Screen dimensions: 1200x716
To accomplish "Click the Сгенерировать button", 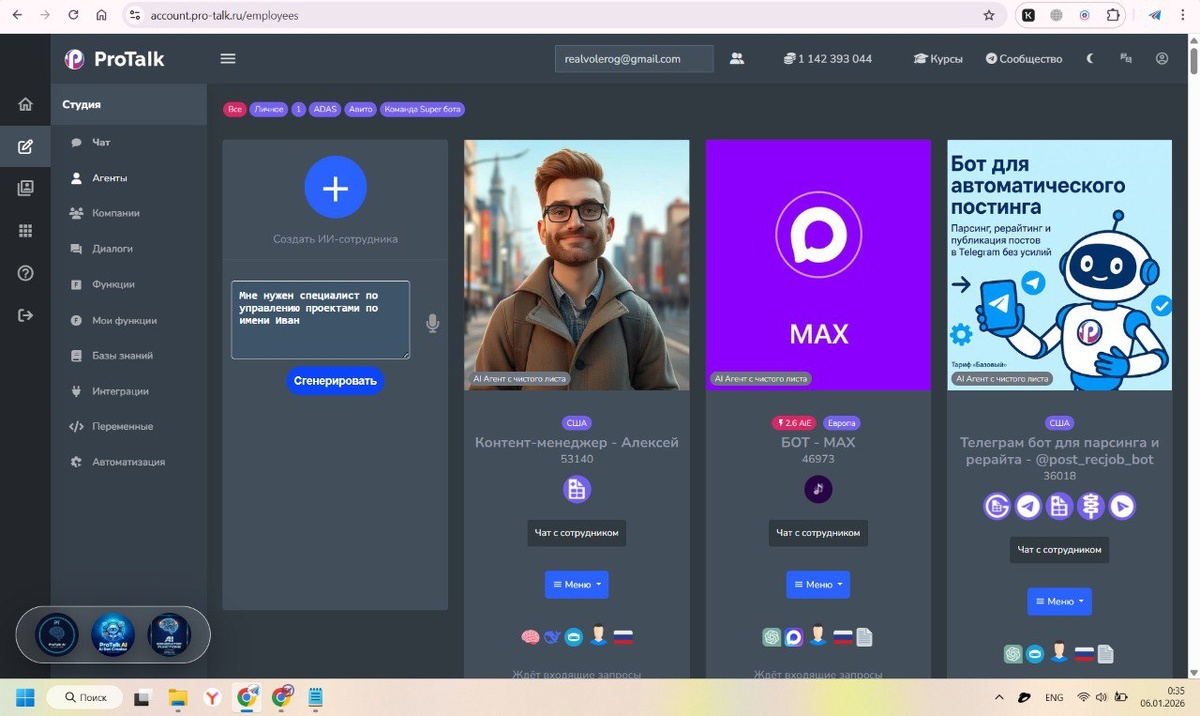I will point(335,381).
